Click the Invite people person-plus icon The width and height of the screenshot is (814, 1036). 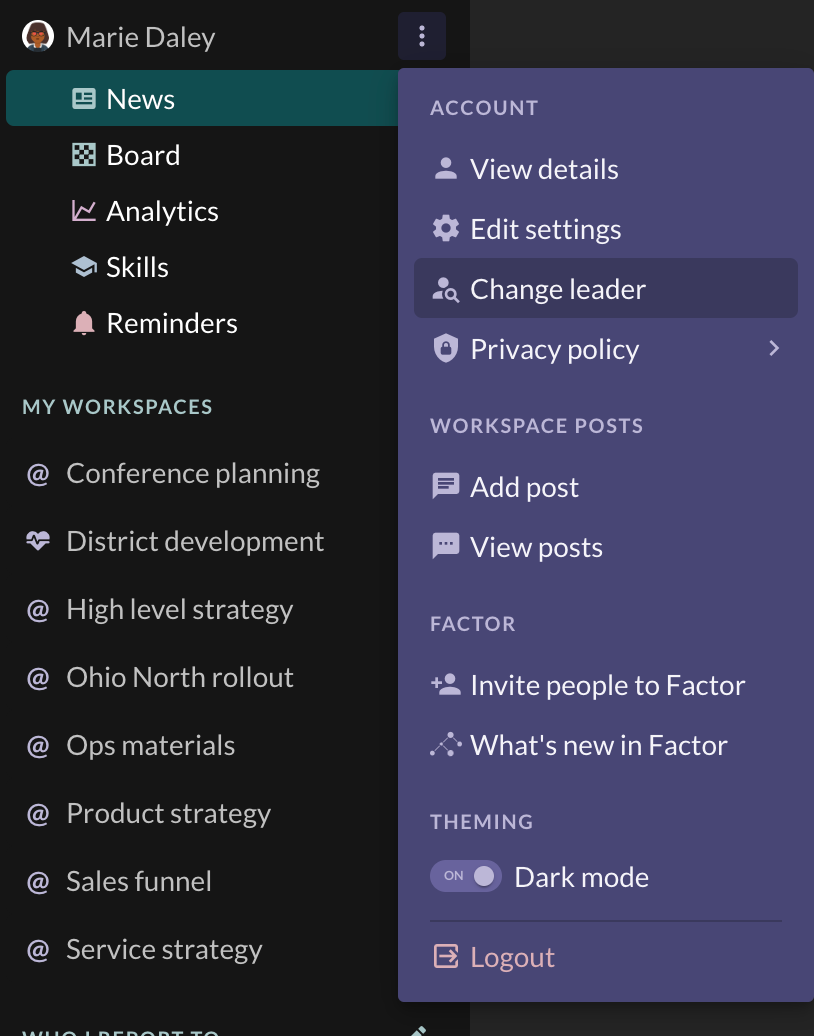[x=445, y=684]
